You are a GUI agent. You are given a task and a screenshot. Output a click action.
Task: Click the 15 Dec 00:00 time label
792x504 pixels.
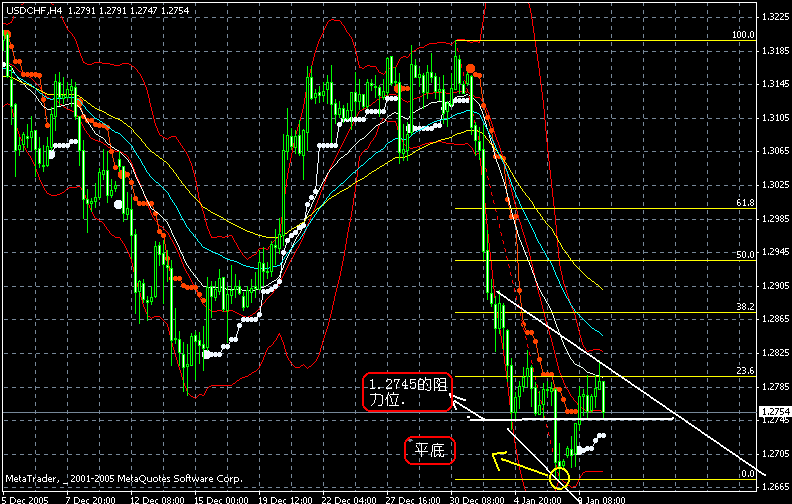pyautogui.click(x=222, y=500)
